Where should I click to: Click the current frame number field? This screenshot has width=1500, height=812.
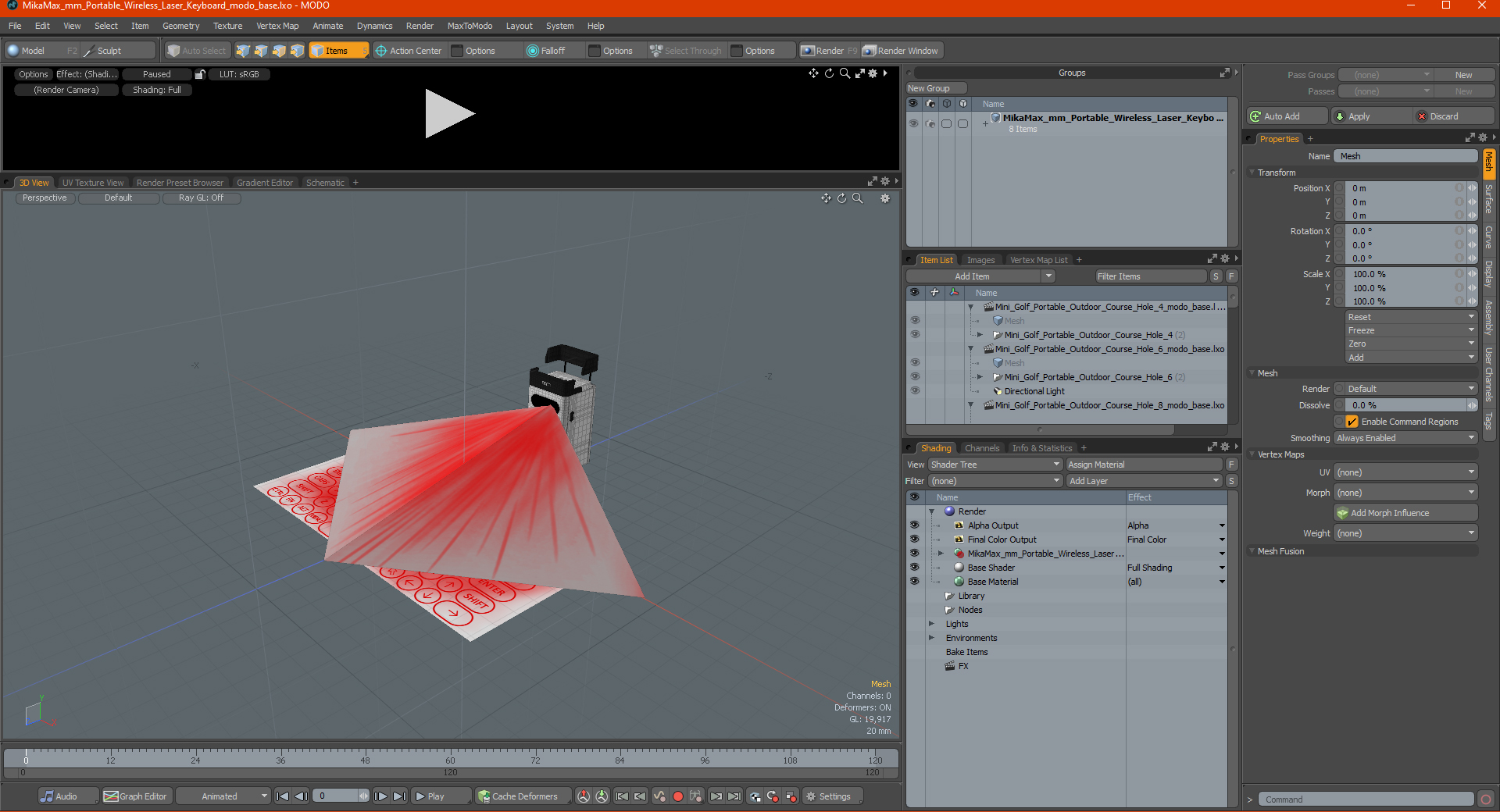337,796
